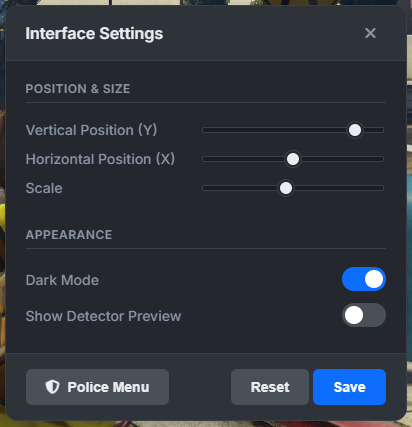Click the shield icon in Police Menu

52,387
